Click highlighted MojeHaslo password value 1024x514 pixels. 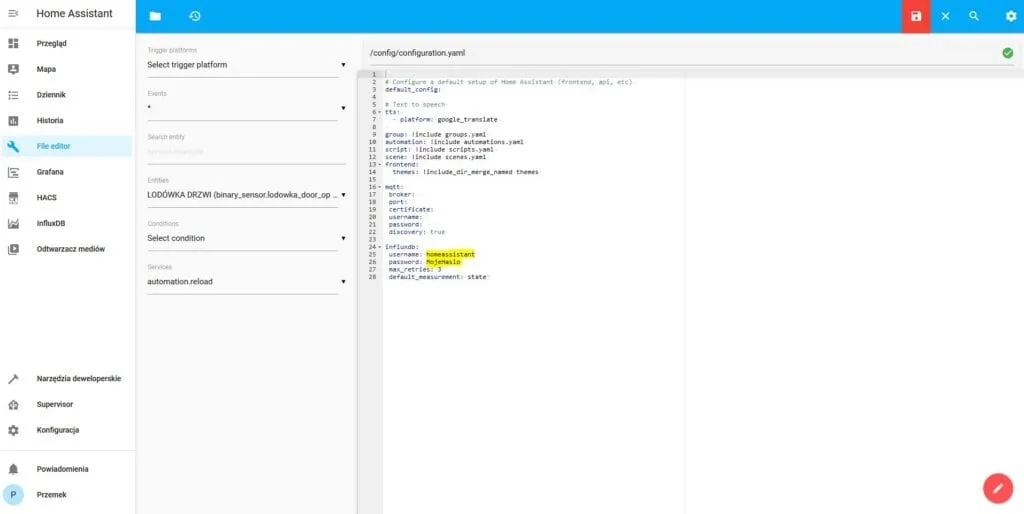point(443,262)
